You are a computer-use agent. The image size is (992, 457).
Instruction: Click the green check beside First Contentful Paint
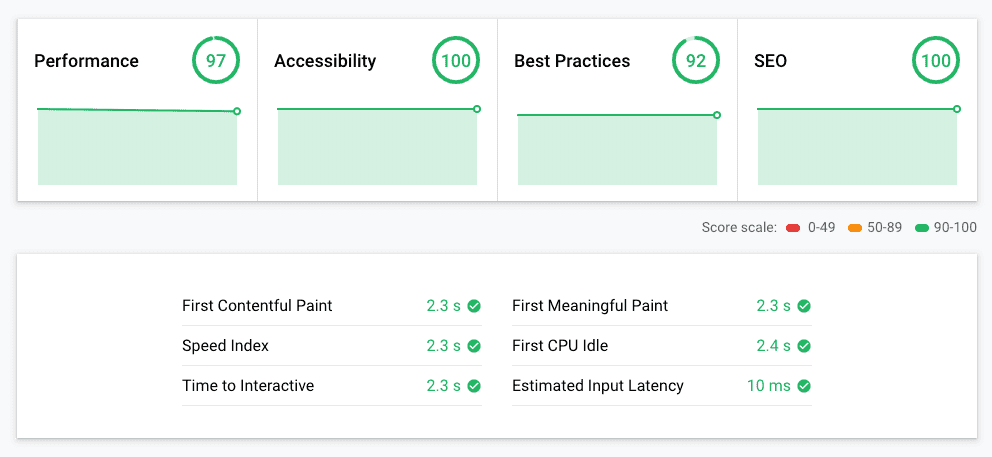(x=474, y=306)
